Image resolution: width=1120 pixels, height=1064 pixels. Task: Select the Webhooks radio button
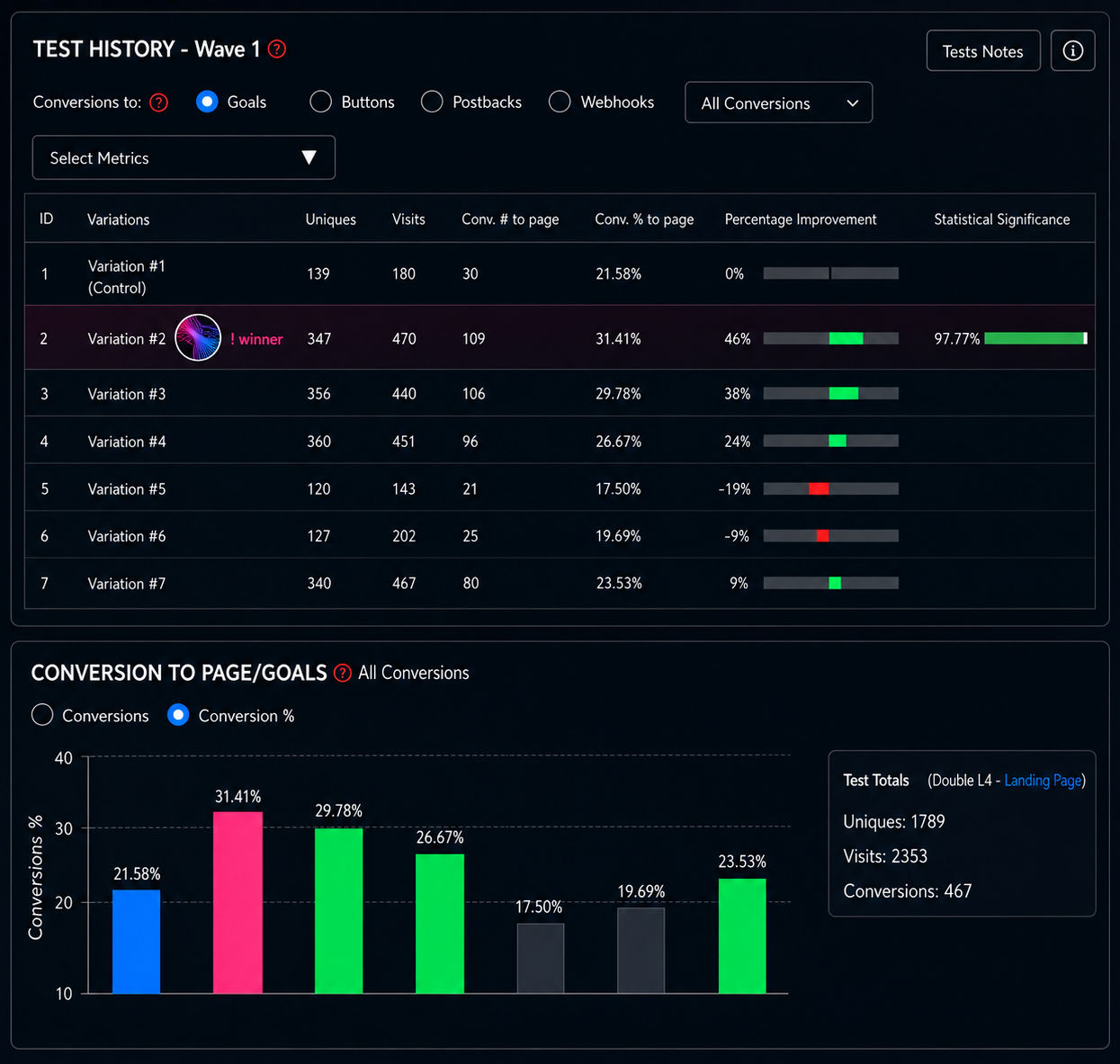(560, 102)
